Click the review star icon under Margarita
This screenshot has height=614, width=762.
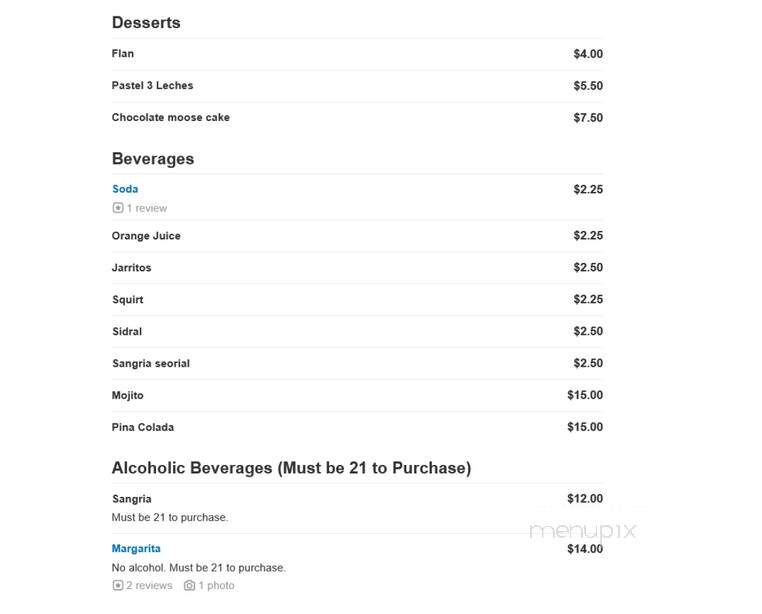(118, 585)
